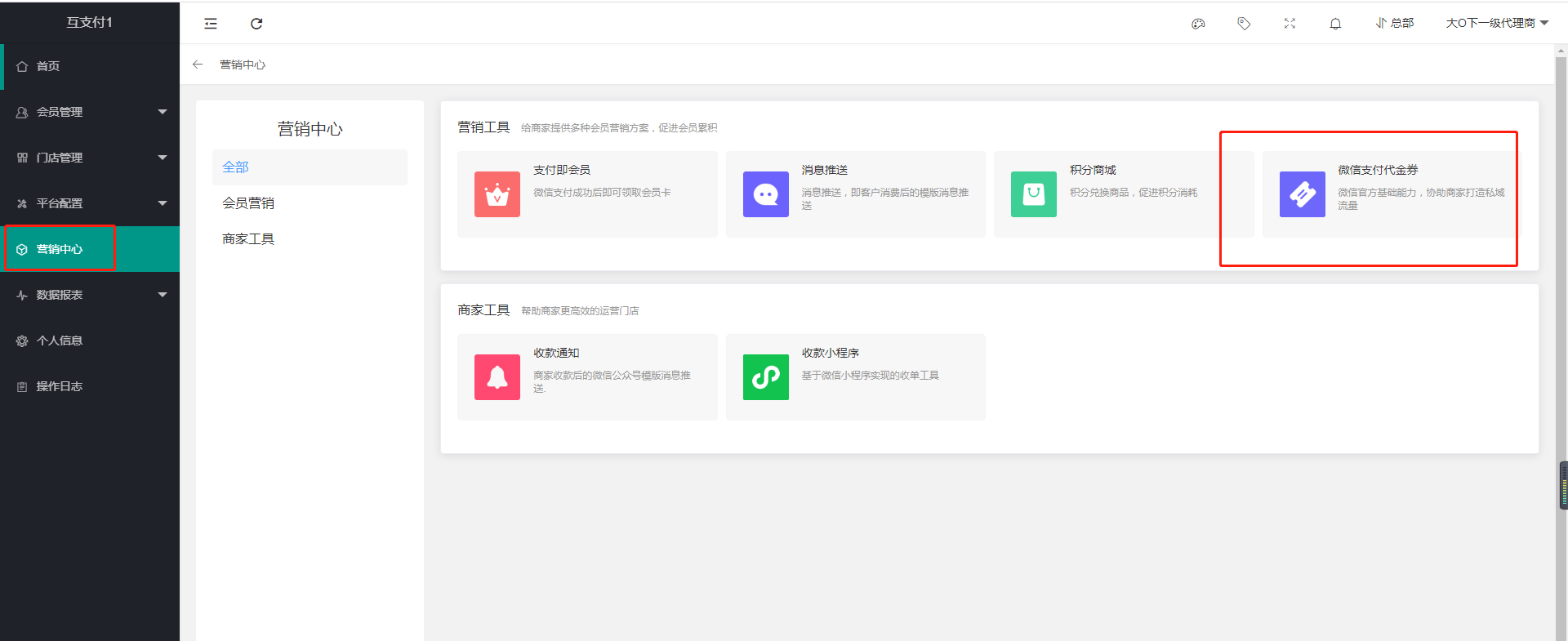Screen dimensions: 1568x641
Task: Open the 总部 organization switcher
Action: click(x=1394, y=23)
